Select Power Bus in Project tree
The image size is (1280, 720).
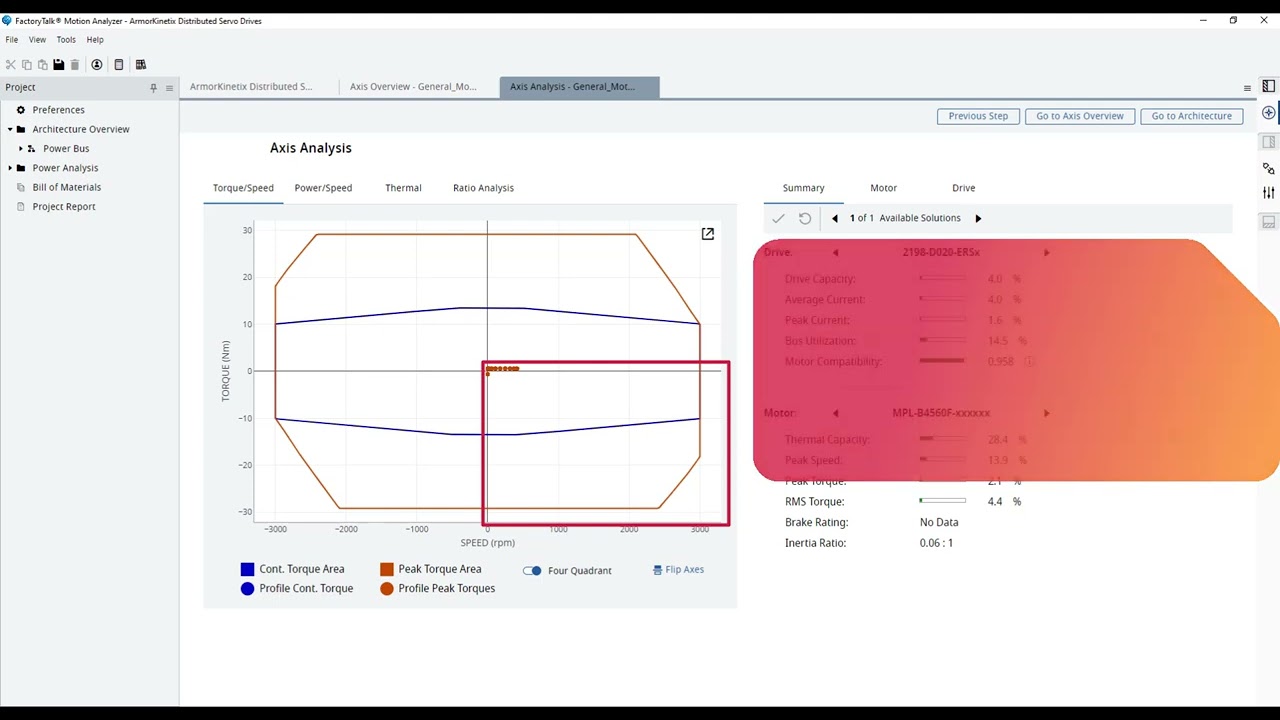point(66,148)
